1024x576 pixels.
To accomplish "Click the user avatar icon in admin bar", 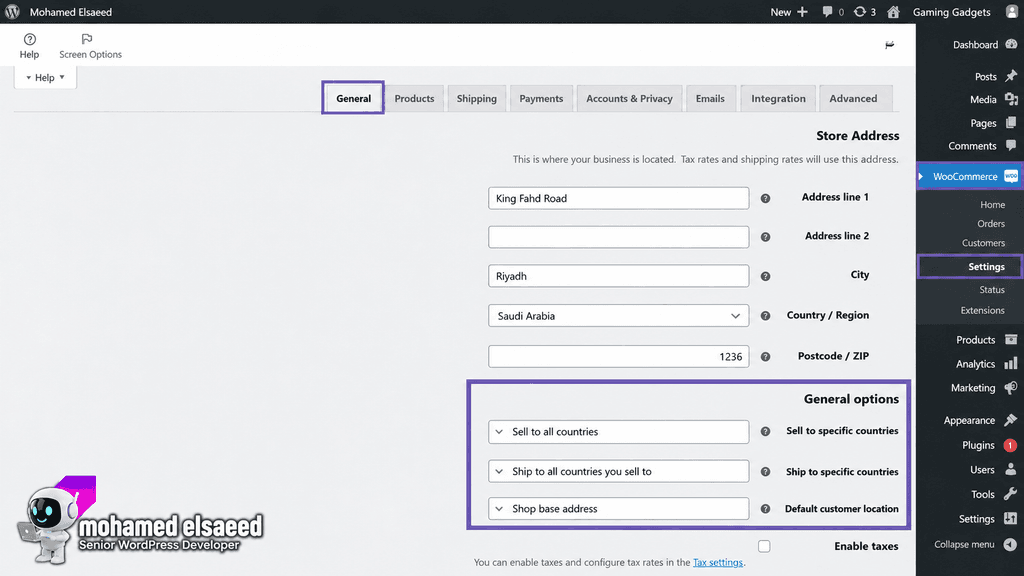I will coord(1012,12).
